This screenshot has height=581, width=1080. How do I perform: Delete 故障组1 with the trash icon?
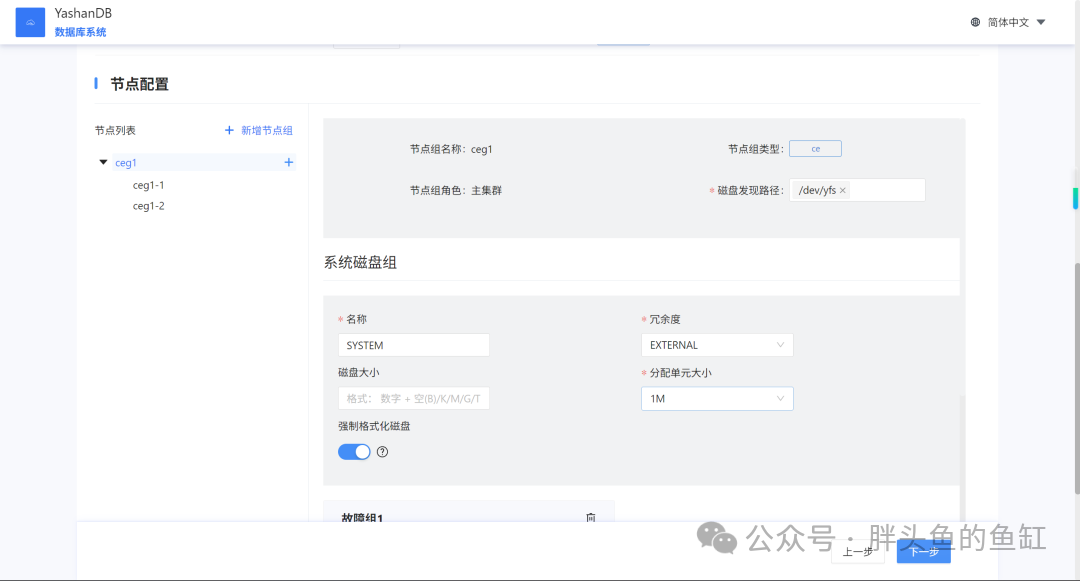(x=591, y=518)
